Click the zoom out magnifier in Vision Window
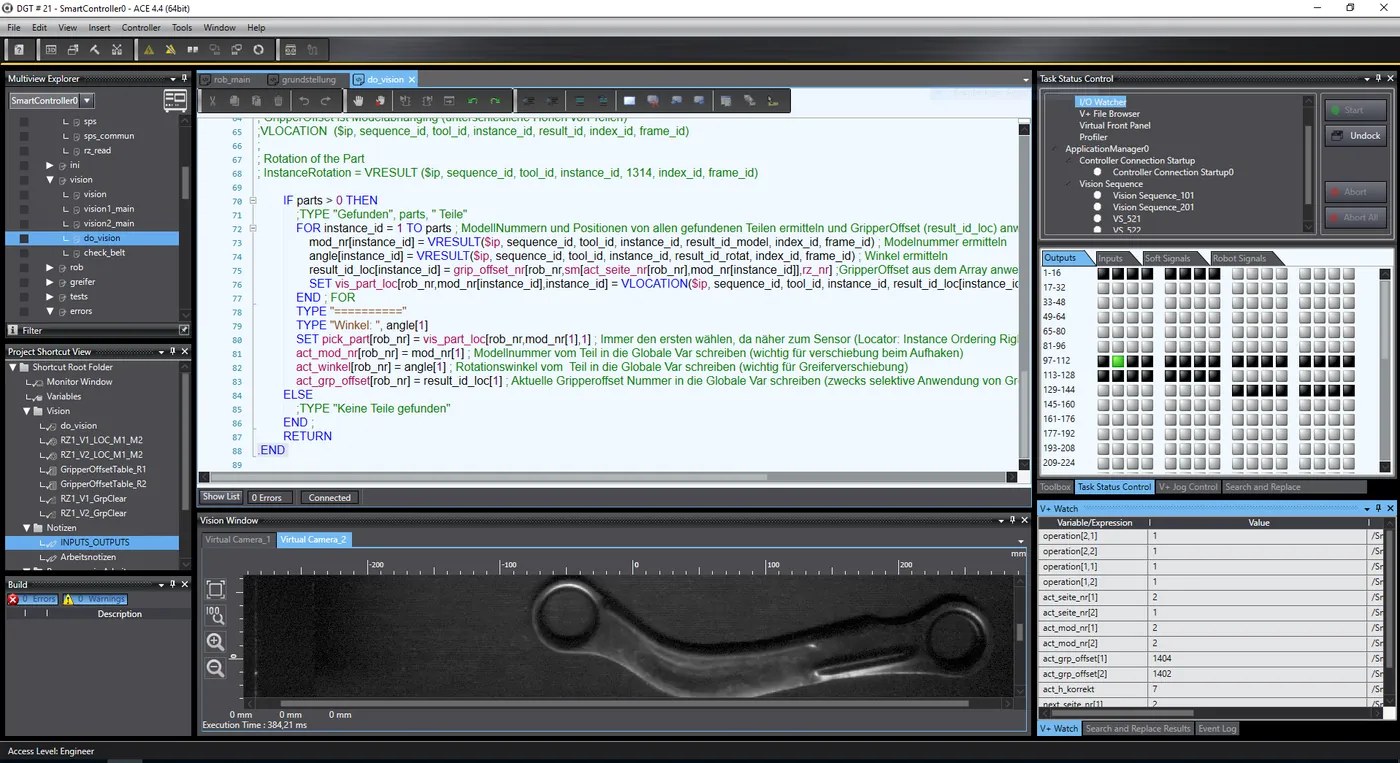 215,668
